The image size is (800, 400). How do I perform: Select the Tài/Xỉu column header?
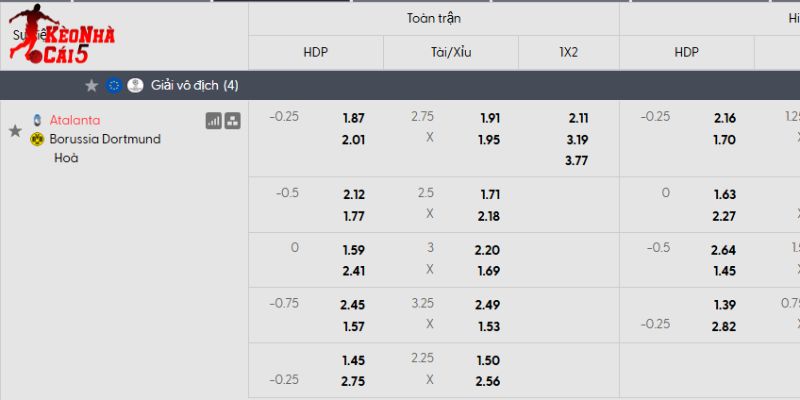pos(450,52)
